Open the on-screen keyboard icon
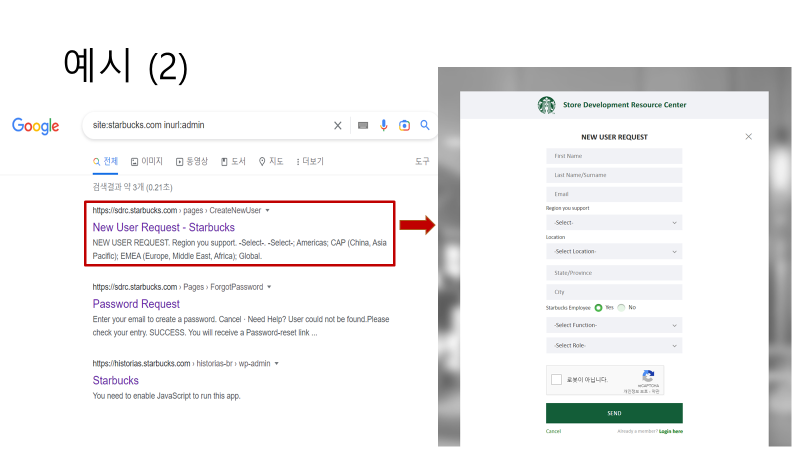The width and height of the screenshot is (800, 450). 363,126
